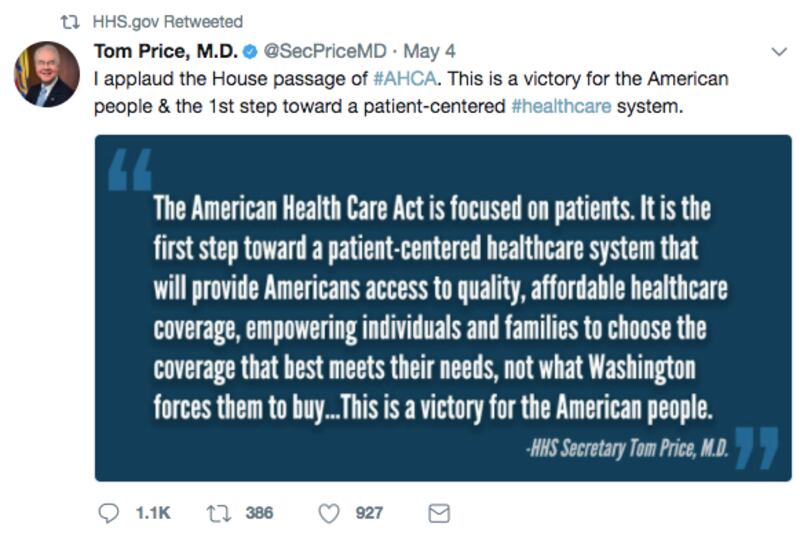Screen dimensions: 800x538
Task: Like the tweet with the heart icon
Action: pos(327,513)
